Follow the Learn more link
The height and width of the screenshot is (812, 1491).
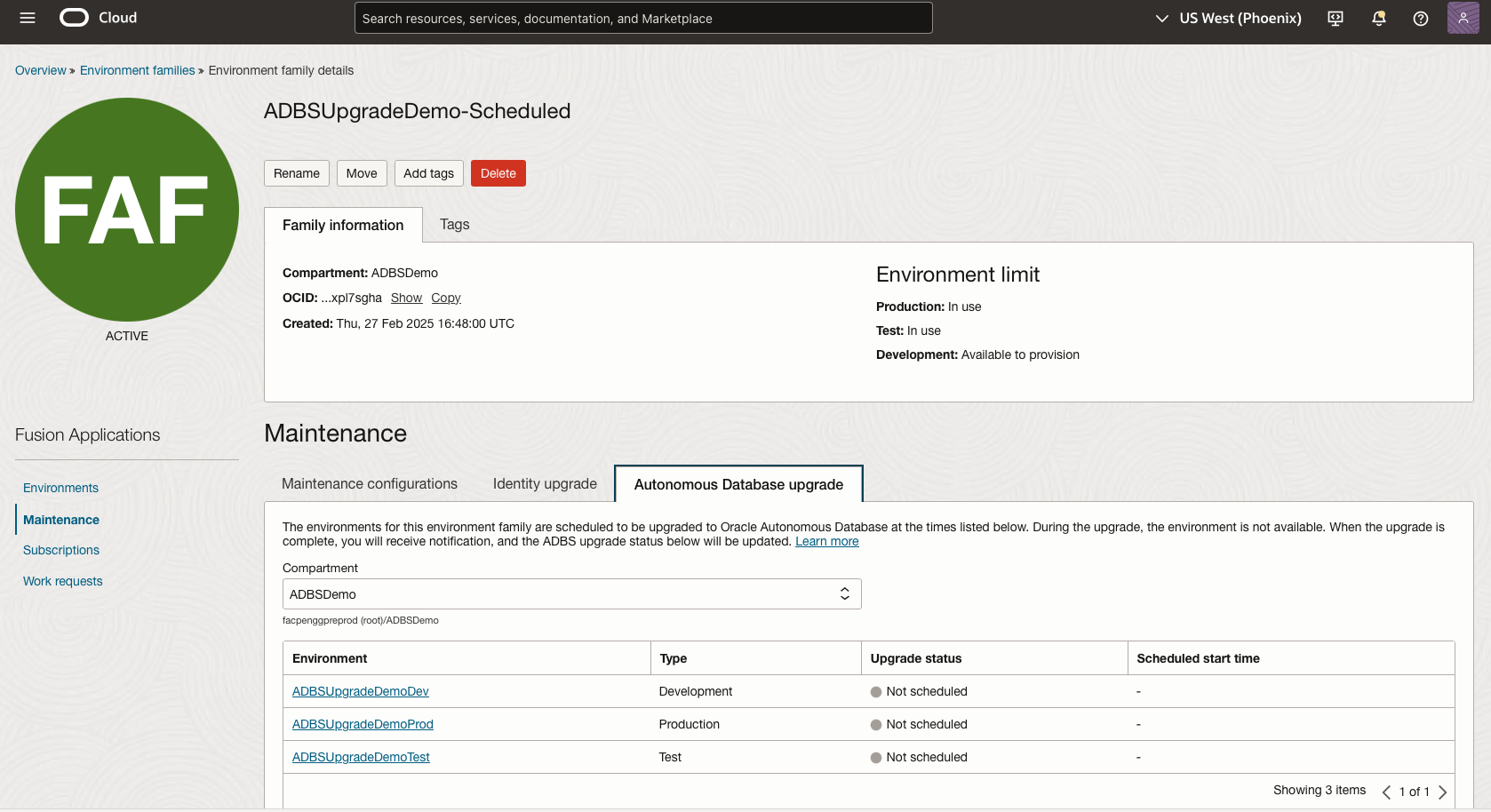(x=827, y=541)
